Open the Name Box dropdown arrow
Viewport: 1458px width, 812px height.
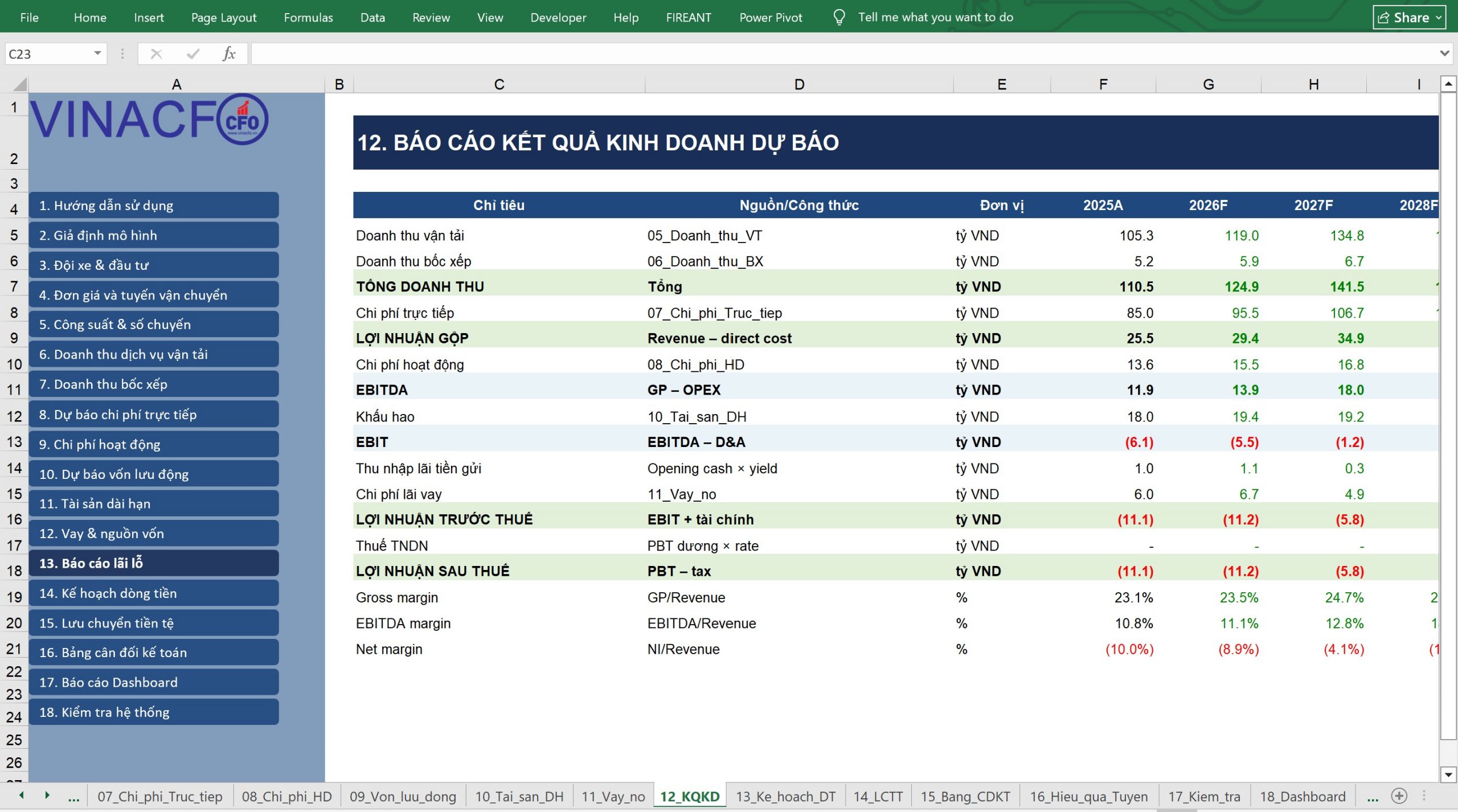97,54
